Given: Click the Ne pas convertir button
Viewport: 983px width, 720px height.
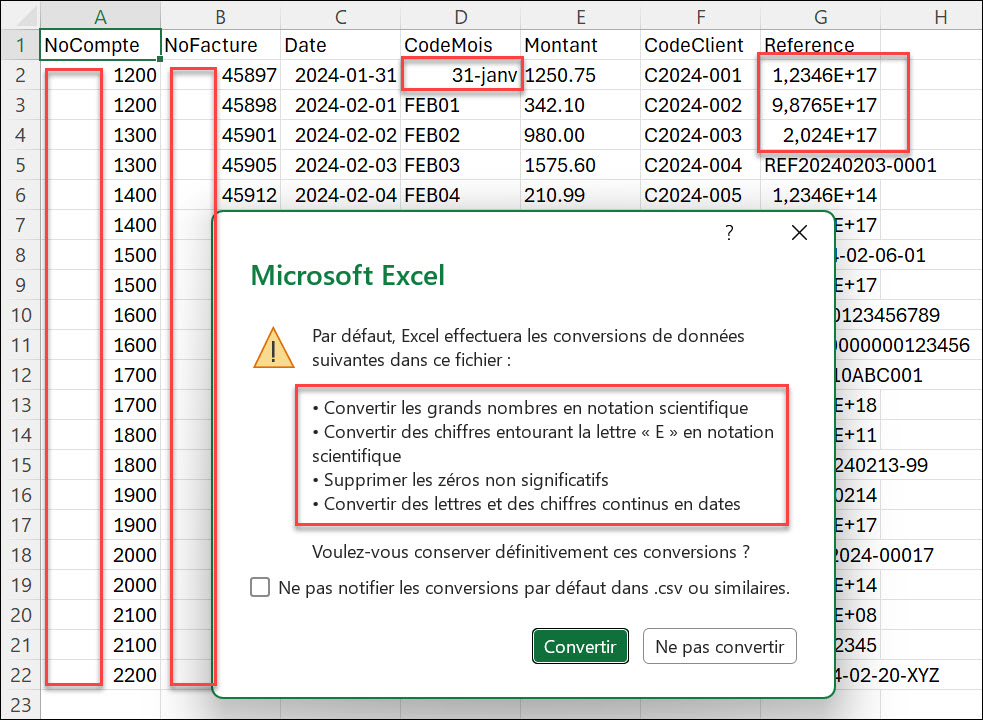Looking at the screenshot, I should [719, 645].
